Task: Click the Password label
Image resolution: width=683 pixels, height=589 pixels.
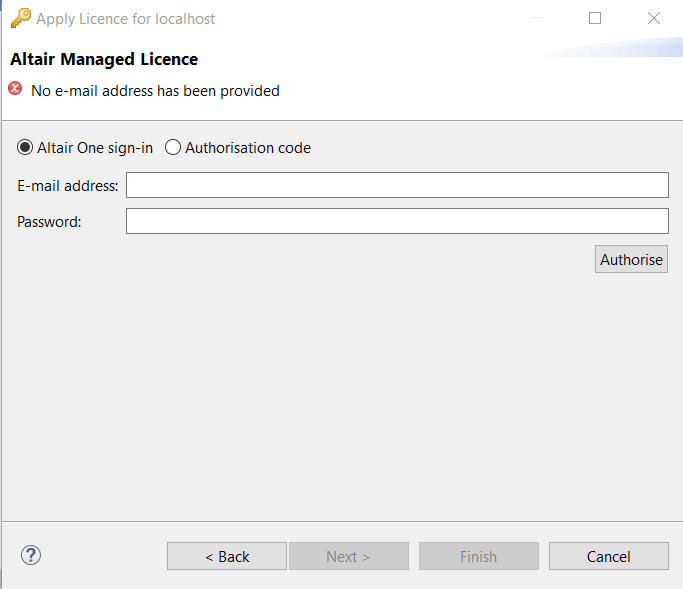Action: pos(49,222)
